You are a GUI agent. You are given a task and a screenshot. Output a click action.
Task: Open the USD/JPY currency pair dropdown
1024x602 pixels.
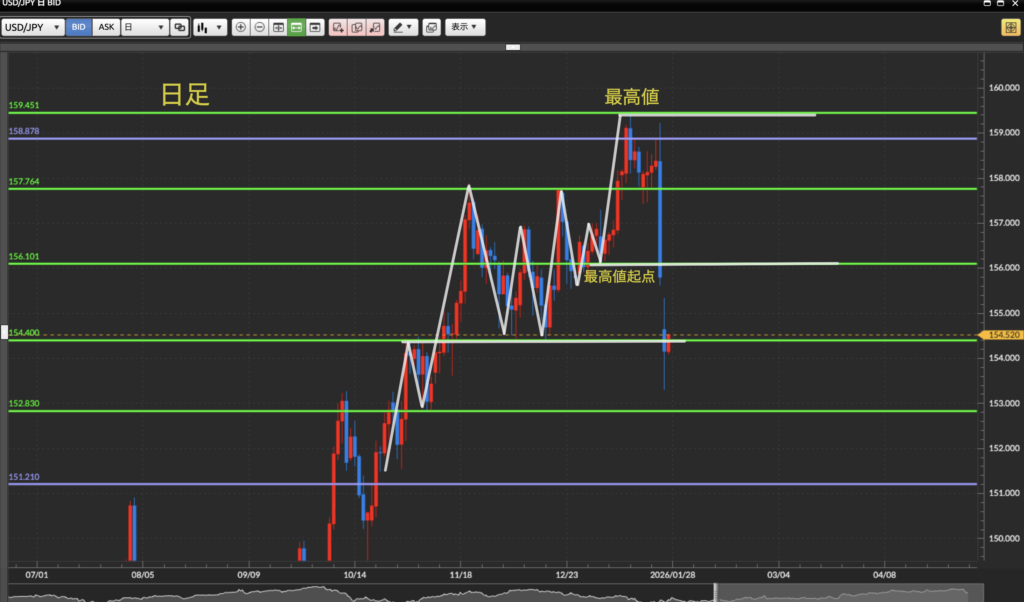(x=33, y=28)
